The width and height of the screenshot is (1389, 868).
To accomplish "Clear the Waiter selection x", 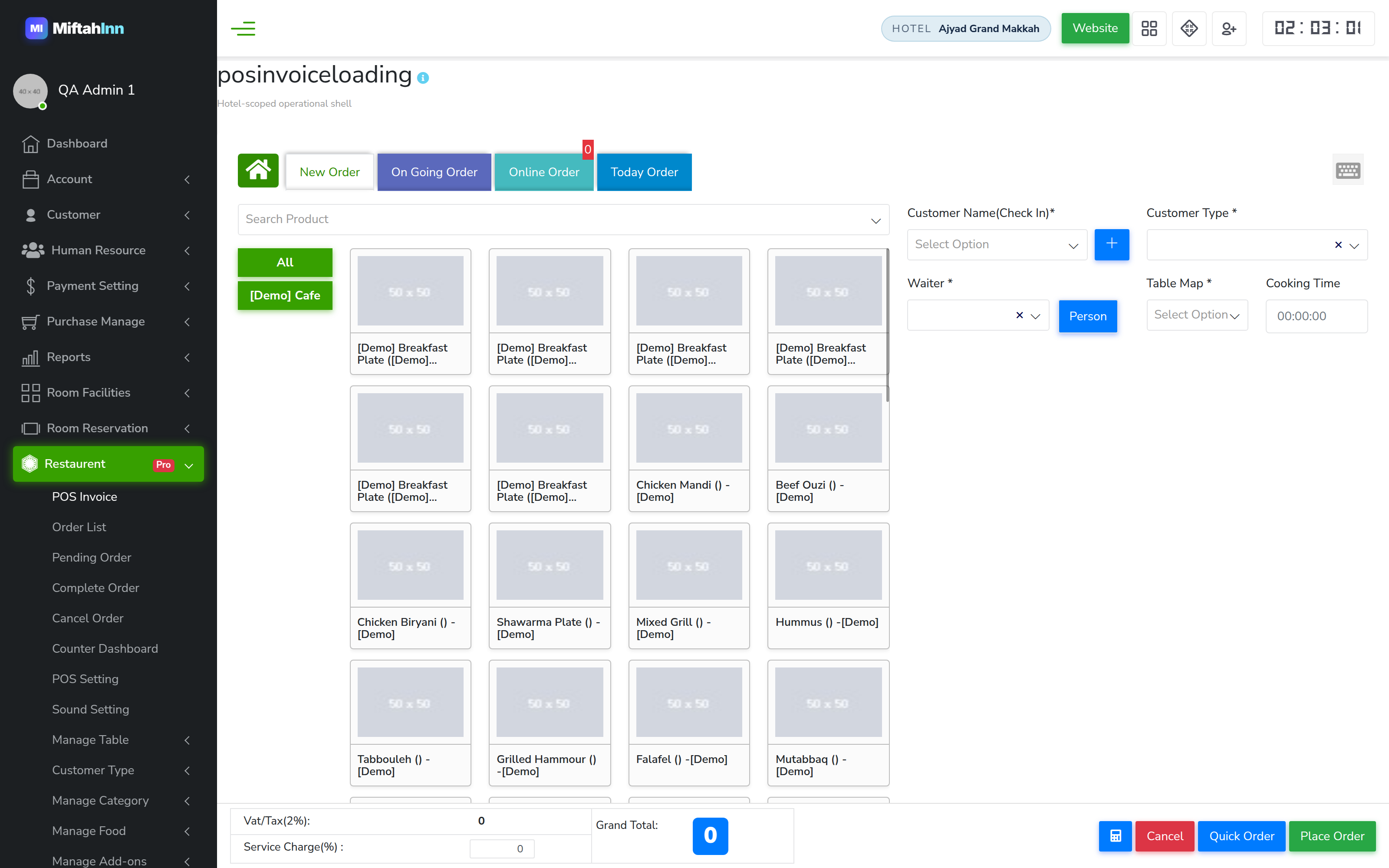I will [x=1019, y=315].
